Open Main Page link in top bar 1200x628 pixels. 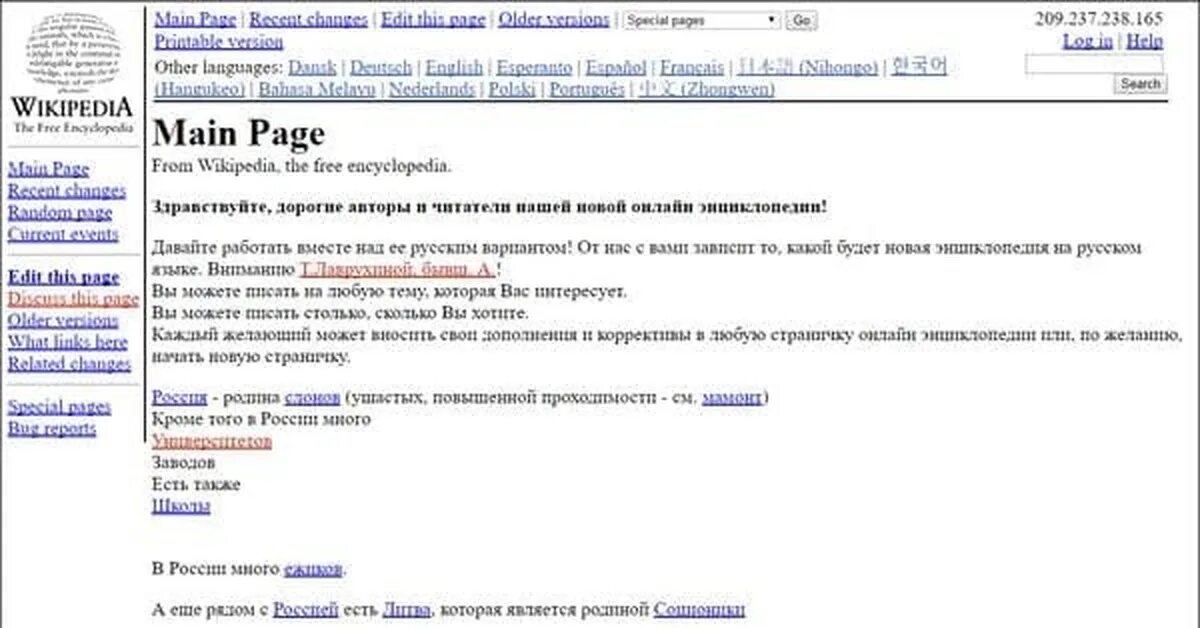[195, 19]
